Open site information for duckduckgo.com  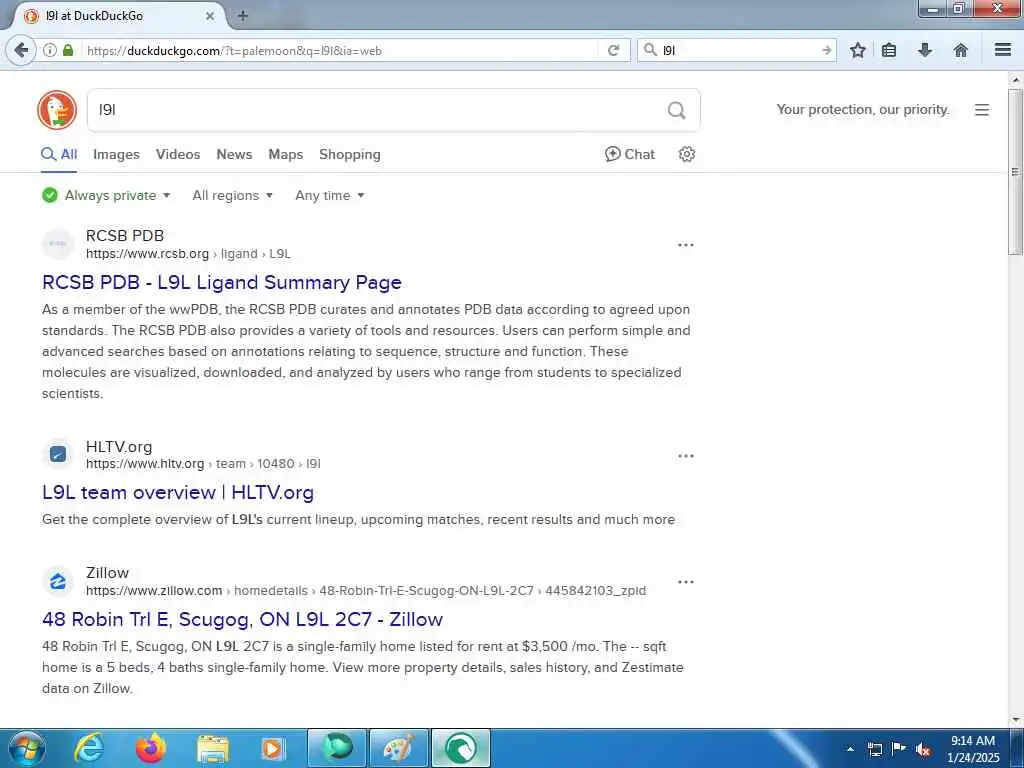point(50,50)
